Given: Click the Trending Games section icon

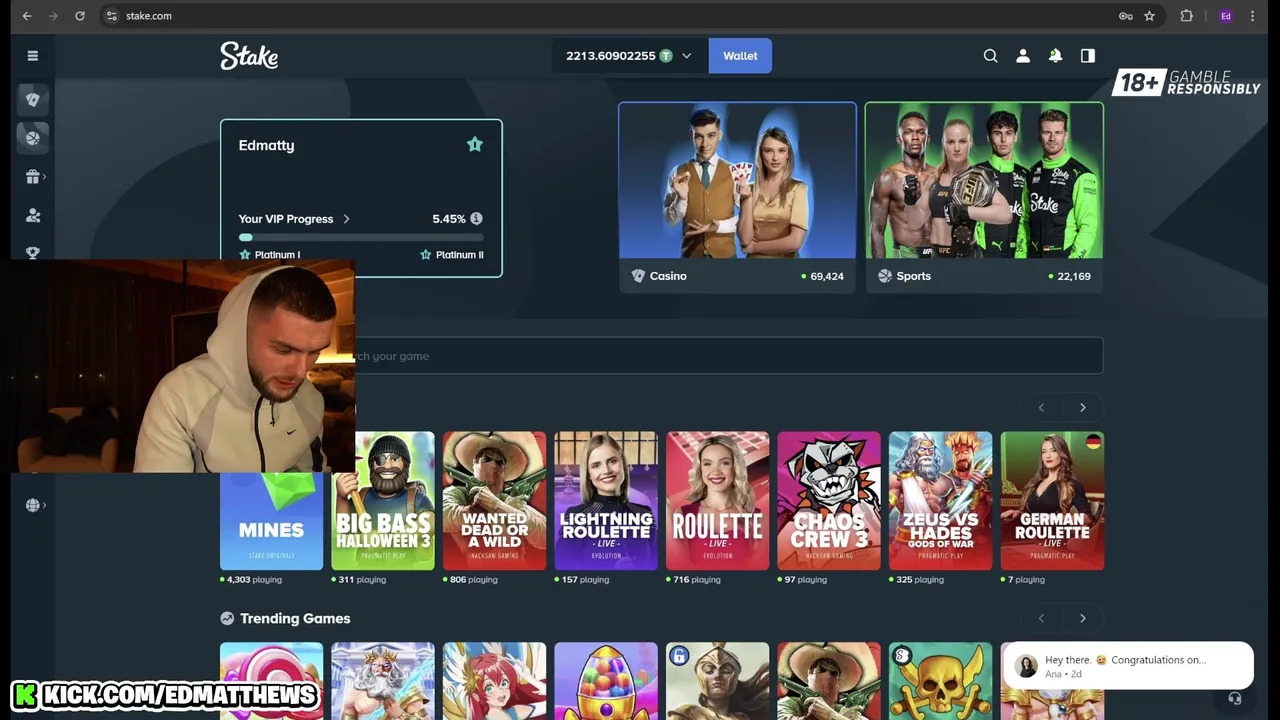Looking at the screenshot, I should tap(227, 618).
